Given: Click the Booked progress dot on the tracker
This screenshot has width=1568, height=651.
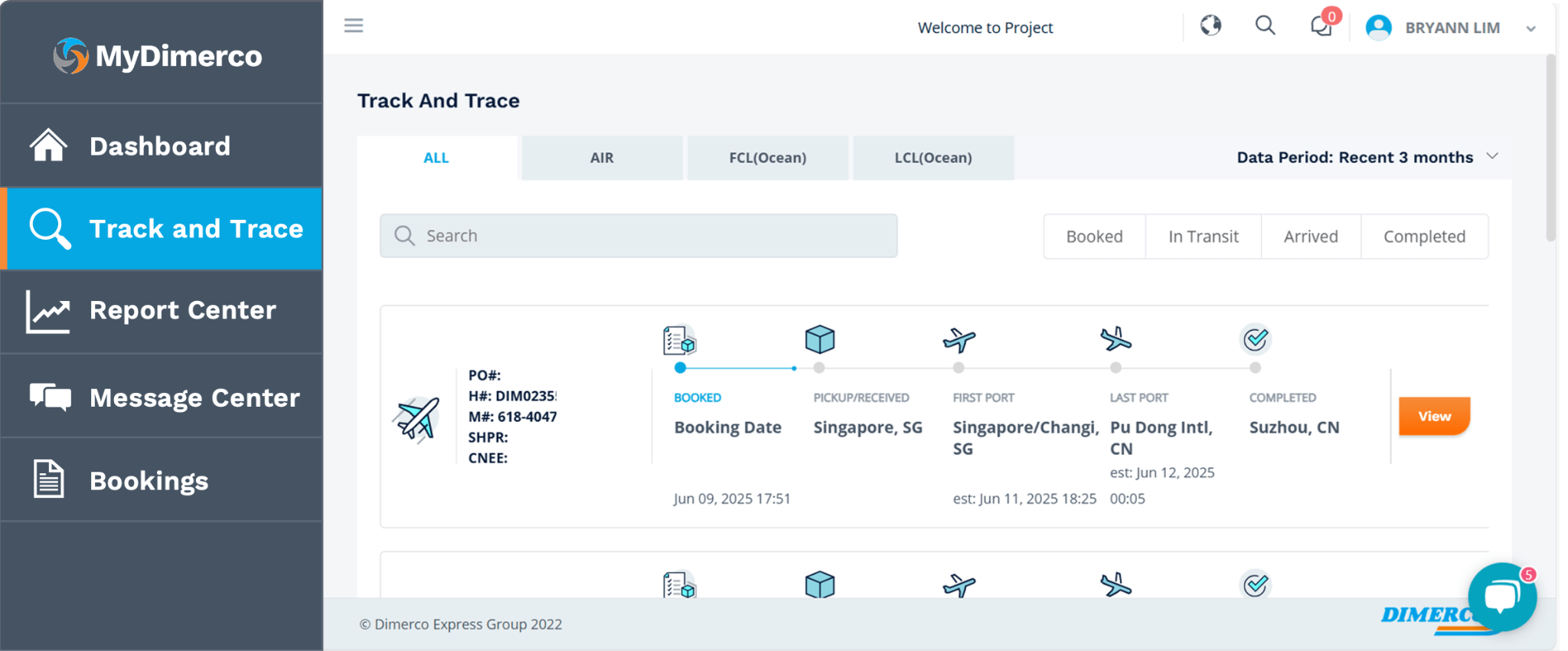Looking at the screenshot, I should coord(680,368).
